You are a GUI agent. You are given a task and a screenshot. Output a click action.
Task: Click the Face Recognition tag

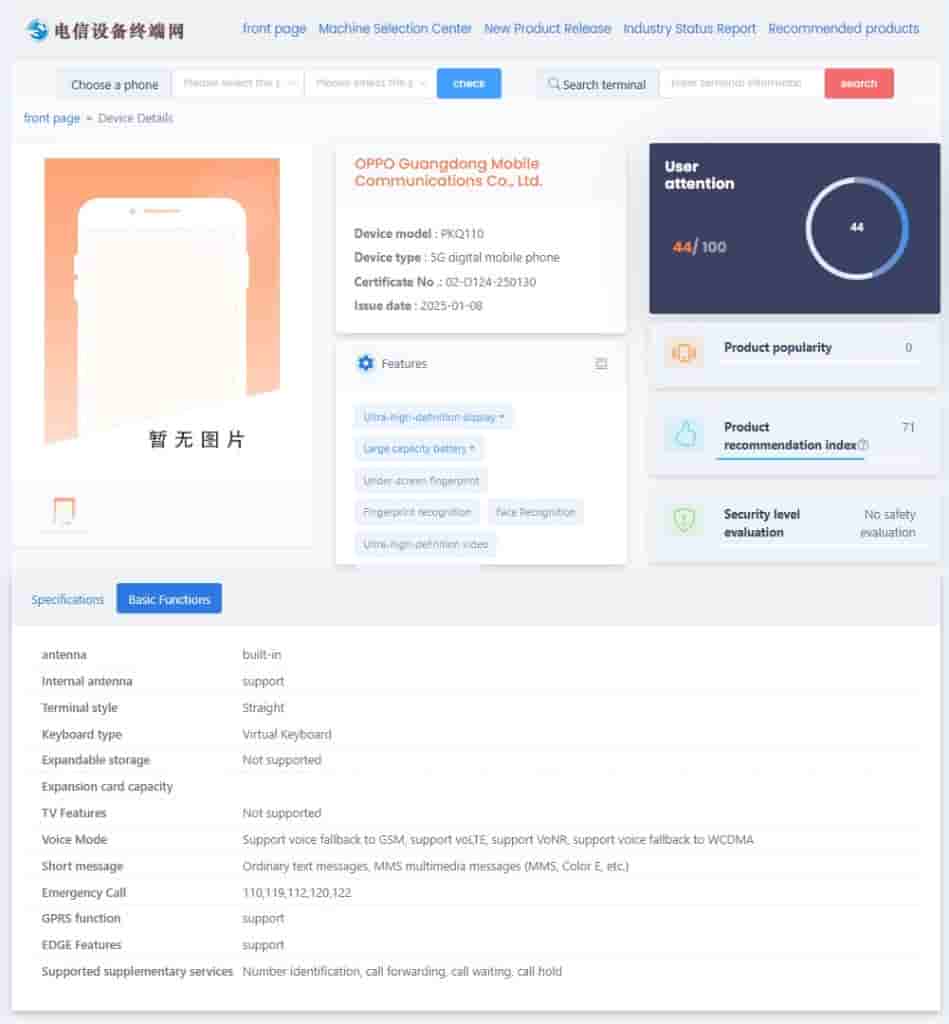(536, 513)
